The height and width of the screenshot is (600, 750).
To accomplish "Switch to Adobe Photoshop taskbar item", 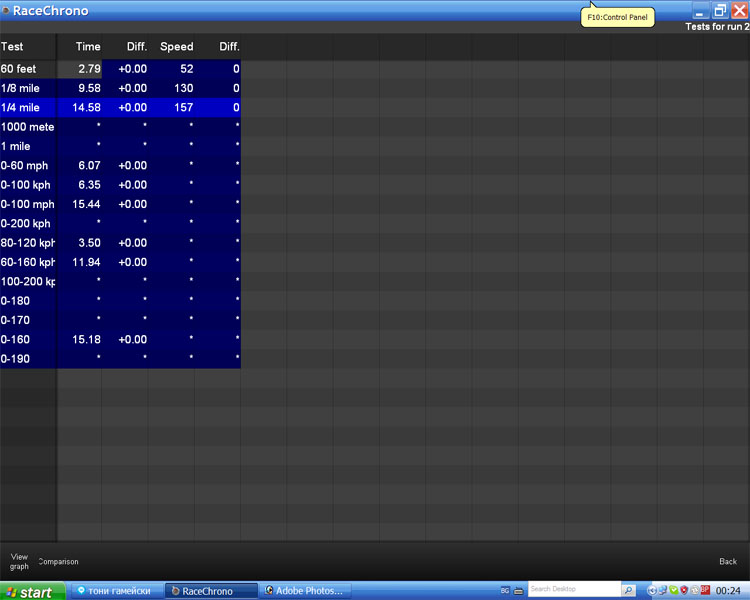I will pos(306,591).
